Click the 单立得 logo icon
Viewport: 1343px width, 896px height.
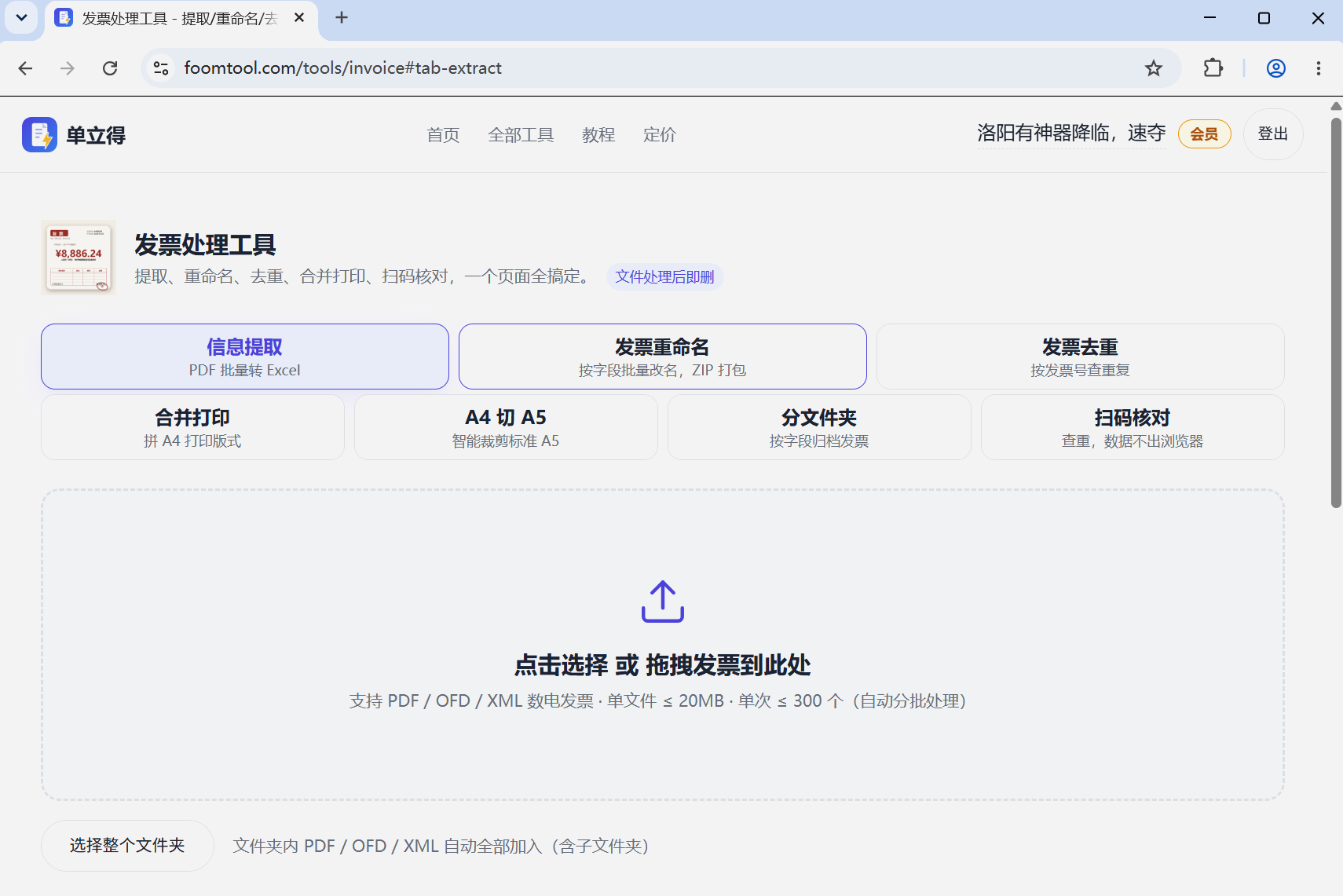pos(39,134)
